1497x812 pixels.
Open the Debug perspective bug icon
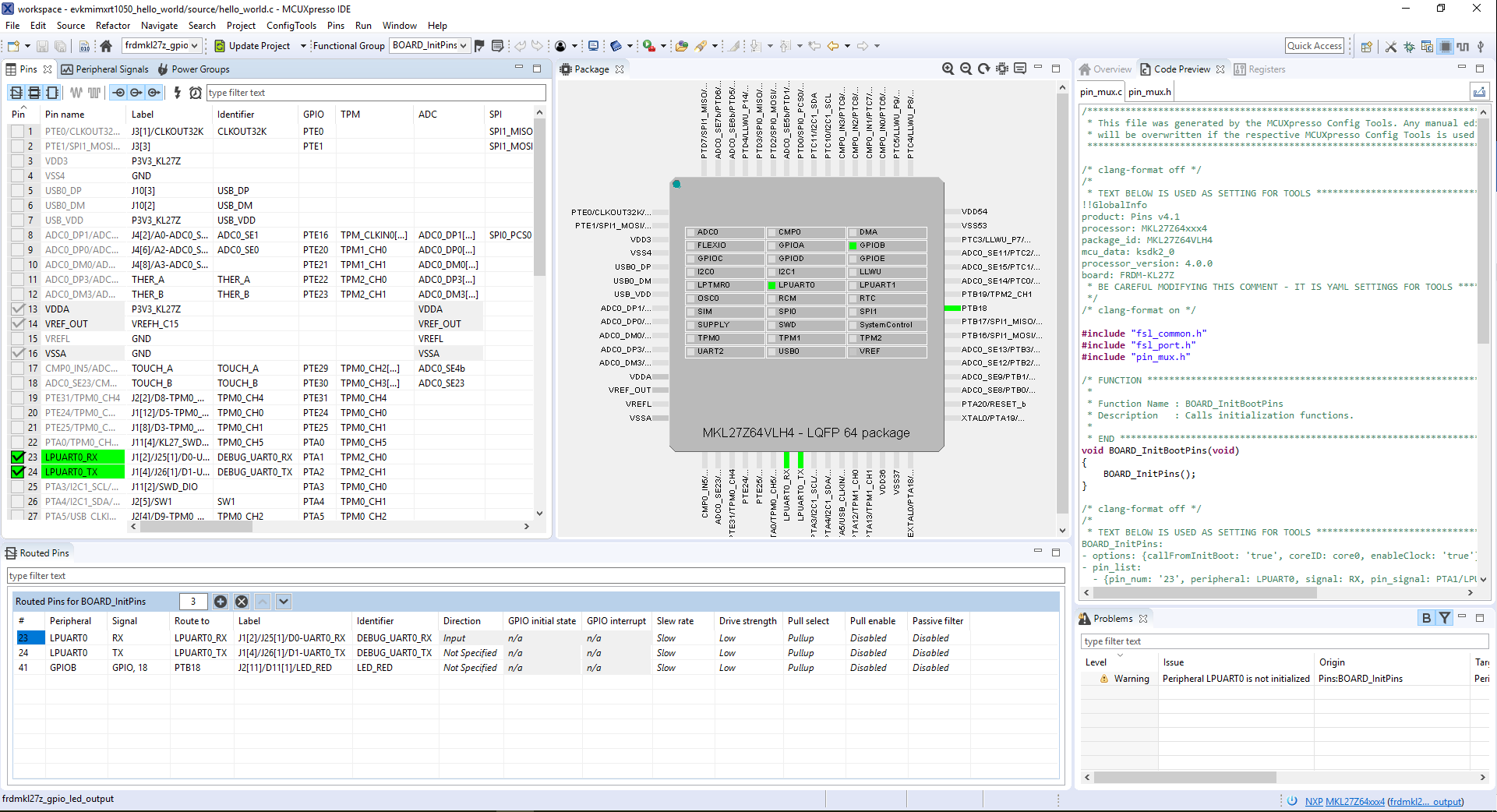click(1409, 47)
